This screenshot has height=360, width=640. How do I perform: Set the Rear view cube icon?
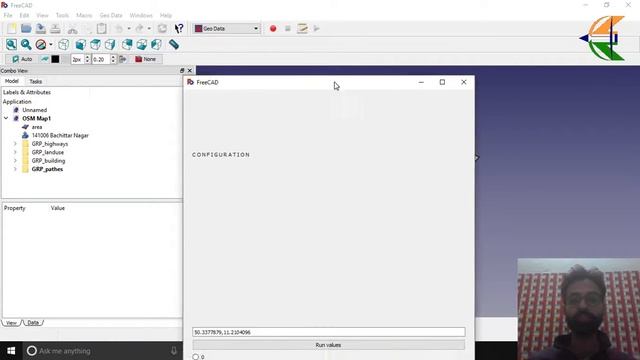[x=127, y=44]
